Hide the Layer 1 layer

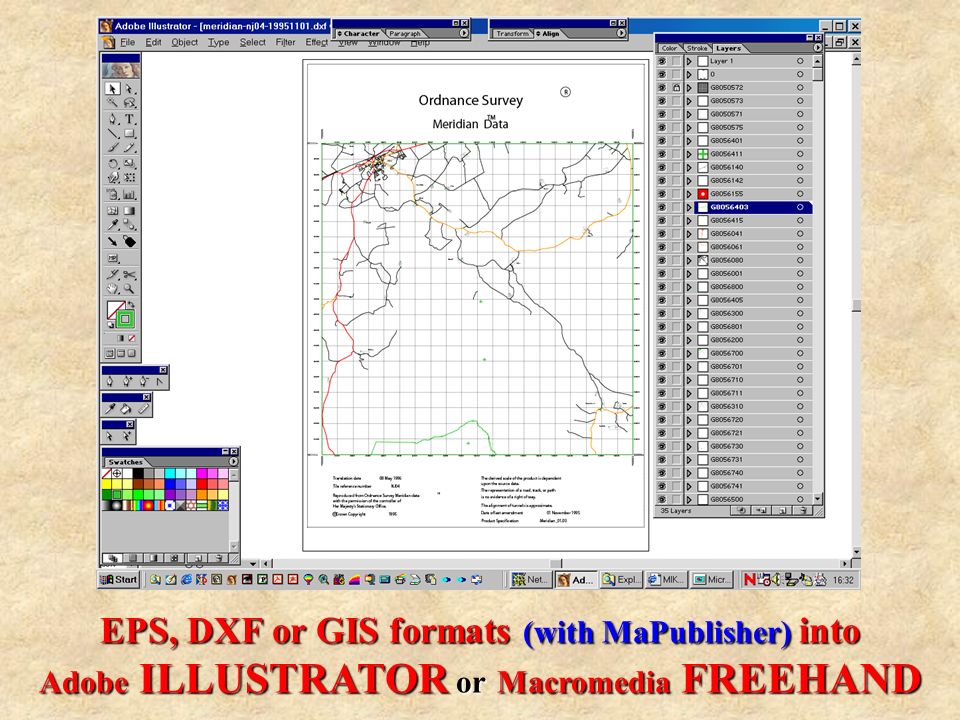(x=662, y=61)
